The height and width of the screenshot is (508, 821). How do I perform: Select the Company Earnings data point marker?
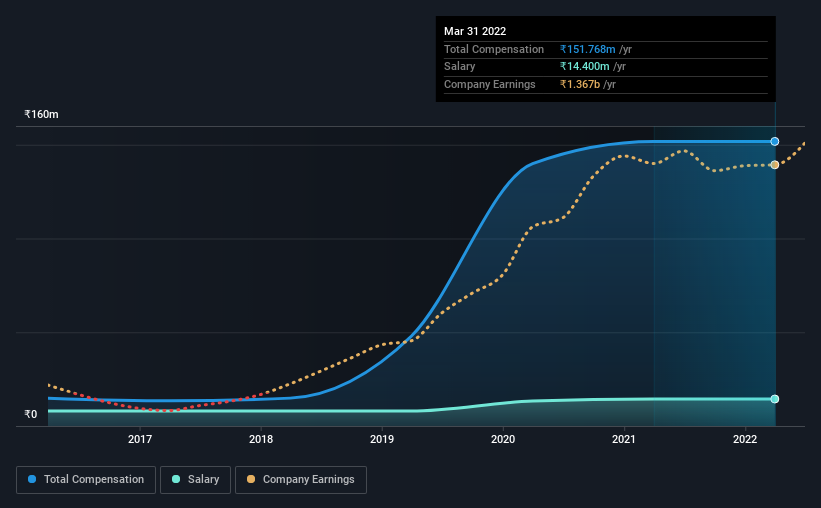pos(774,165)
